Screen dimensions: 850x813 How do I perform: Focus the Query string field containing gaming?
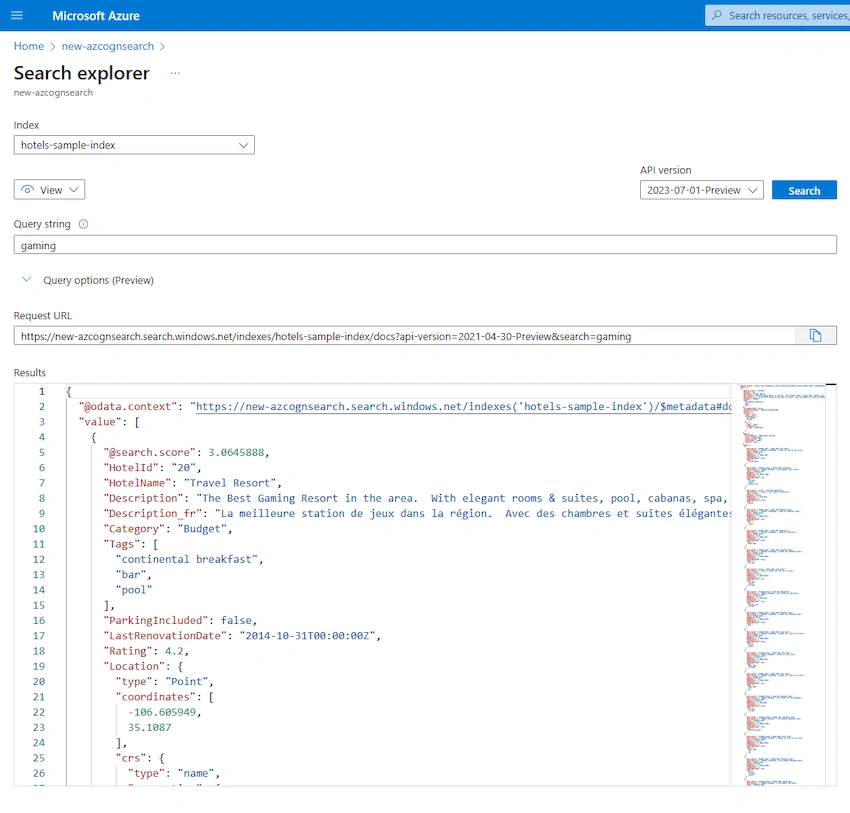pyautogui.click(x=425, y=245)
